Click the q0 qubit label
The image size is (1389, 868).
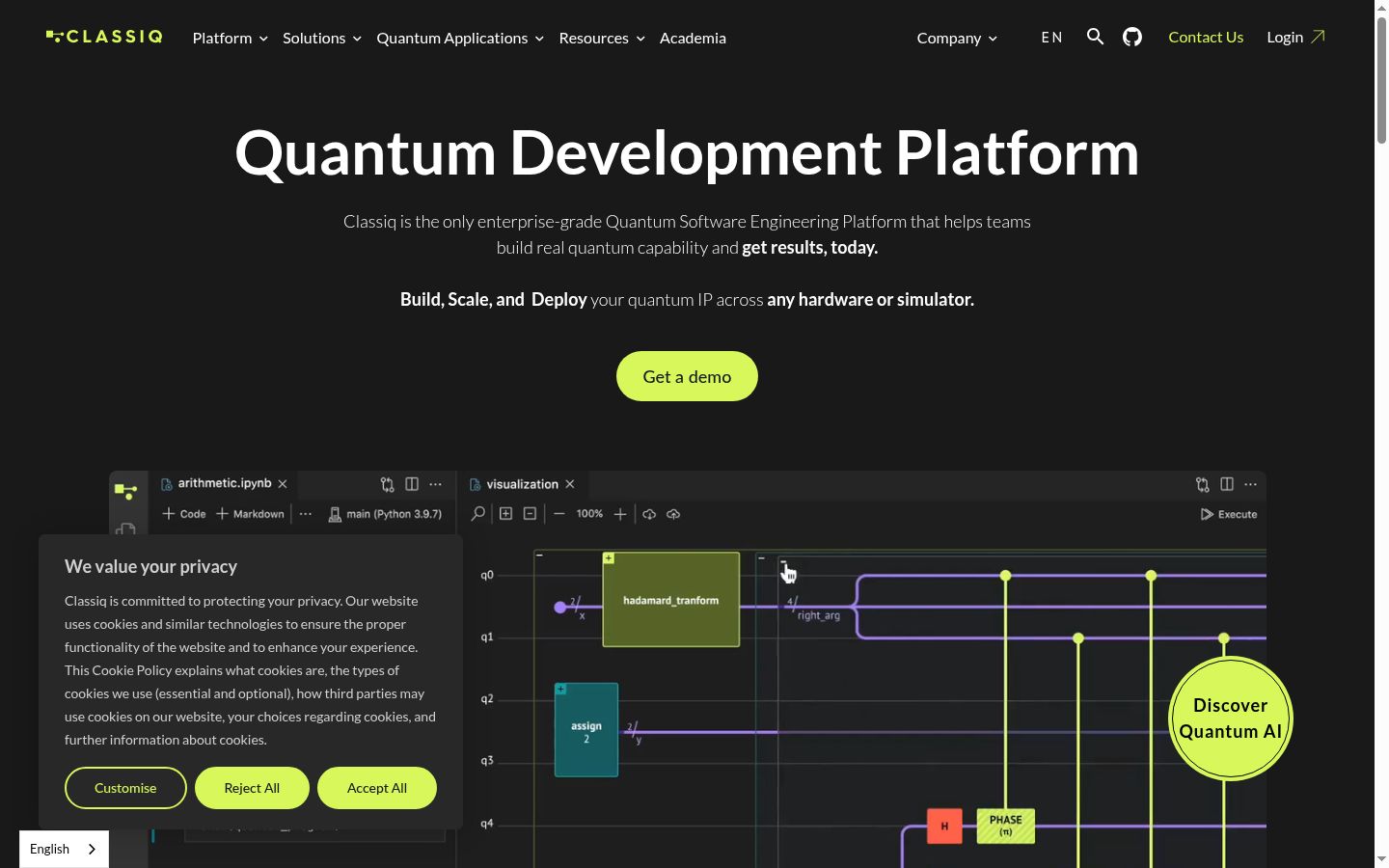(487, 575)
